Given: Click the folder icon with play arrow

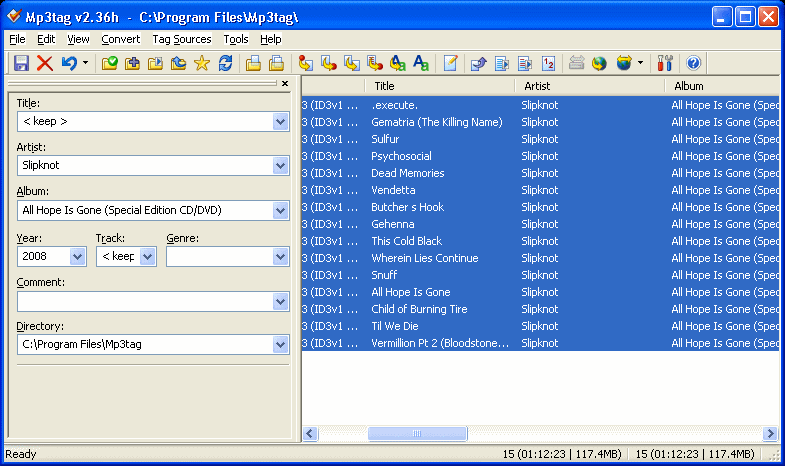Looking at the screenshot, I should tap(155, 63).
